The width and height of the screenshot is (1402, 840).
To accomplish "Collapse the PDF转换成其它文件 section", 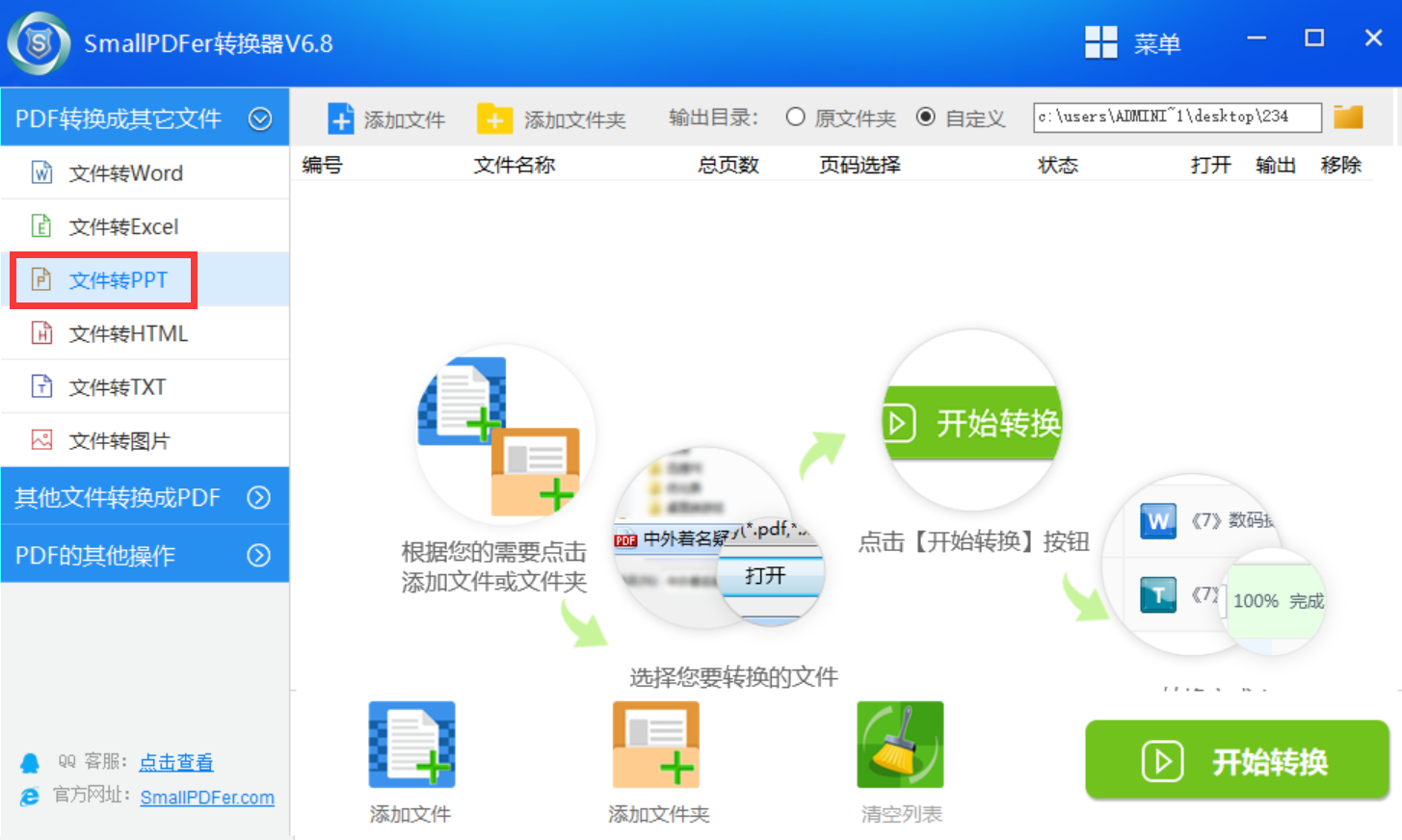I will coord(260,118).
